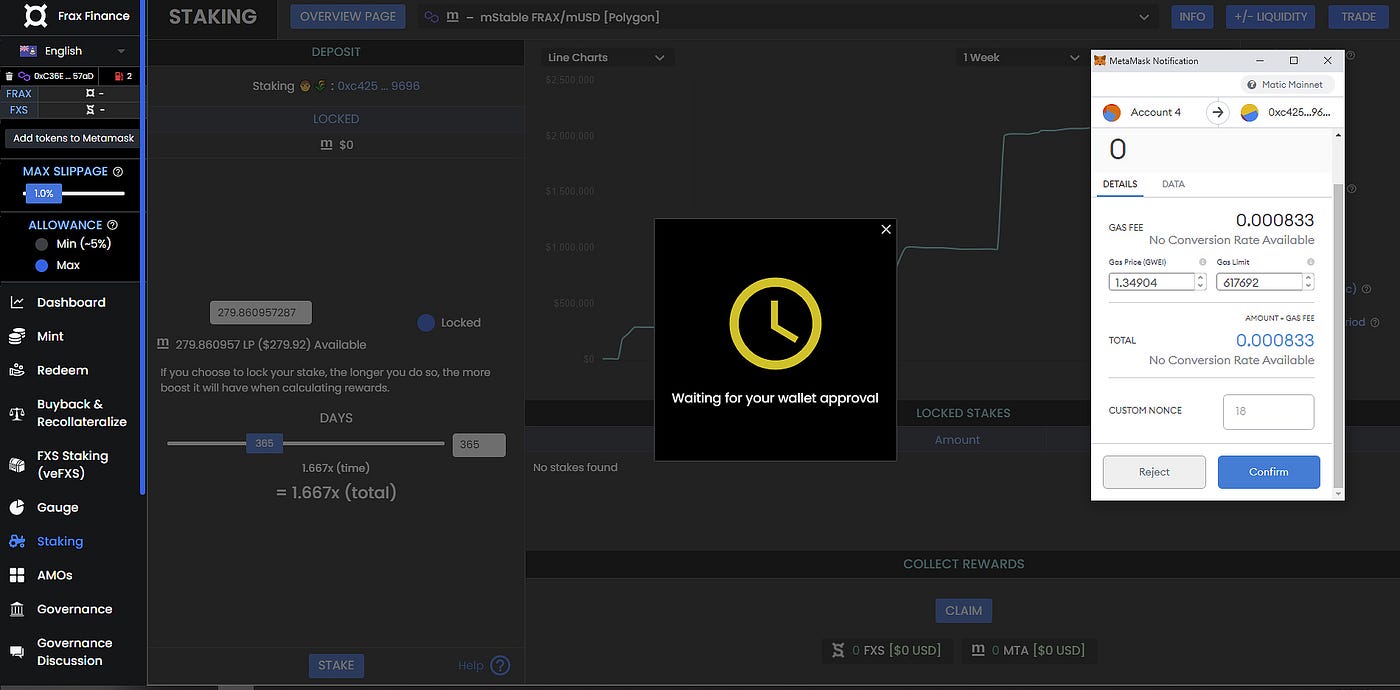Click the Max Slippage help question mark
Image resolution: width=1400 pixels, height=690 pixels.
(x=118, y=172)
